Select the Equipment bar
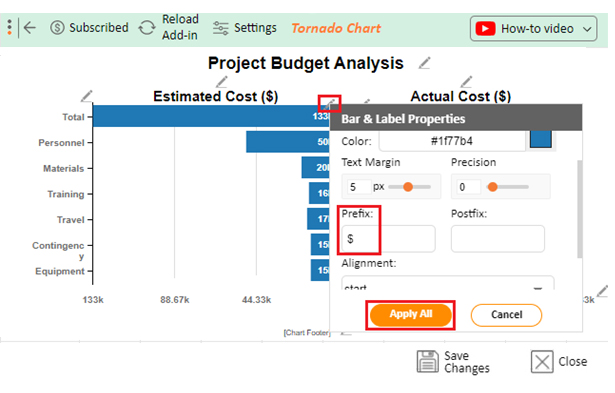This screenshot has height=393, width=615. pyautogui.click(x=320, y=270)
